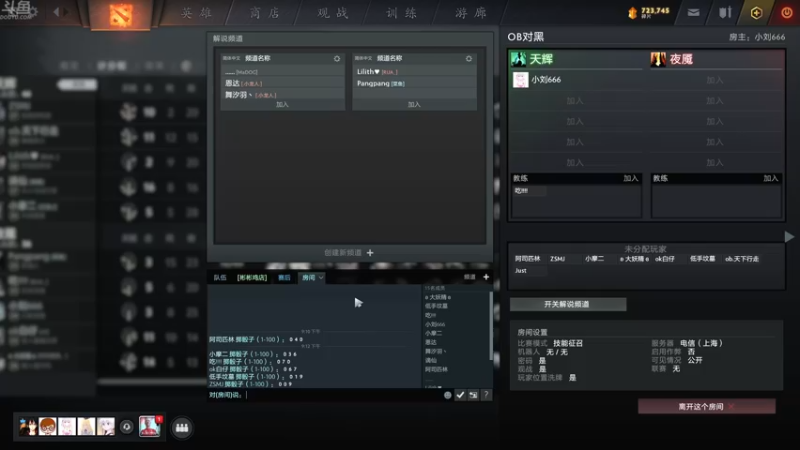Viewport: 800px width, 450px height.
Task: Click the 夜魇 Dire team emblem
Action: pos(658,59)
